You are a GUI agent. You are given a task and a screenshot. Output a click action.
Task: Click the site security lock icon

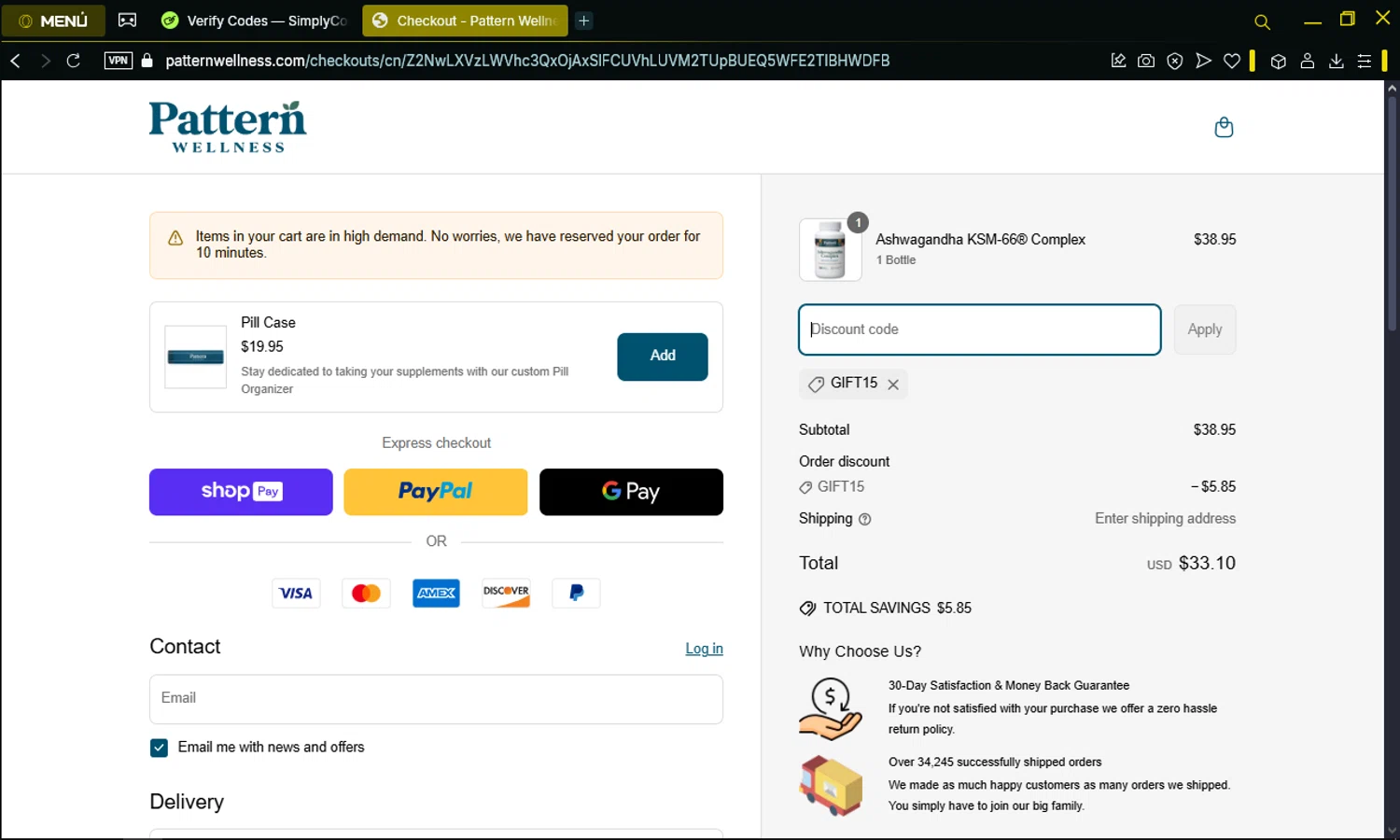(x=147, y=61)
